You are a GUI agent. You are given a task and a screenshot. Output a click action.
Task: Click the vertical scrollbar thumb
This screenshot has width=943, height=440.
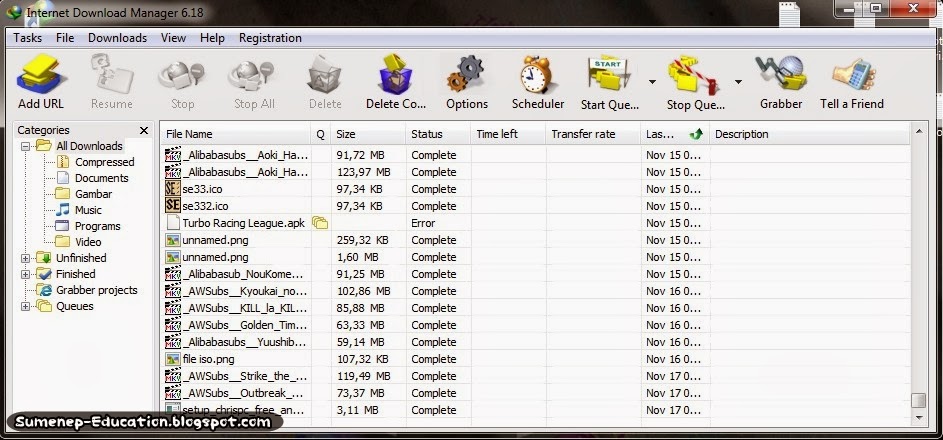coord(918,401)
